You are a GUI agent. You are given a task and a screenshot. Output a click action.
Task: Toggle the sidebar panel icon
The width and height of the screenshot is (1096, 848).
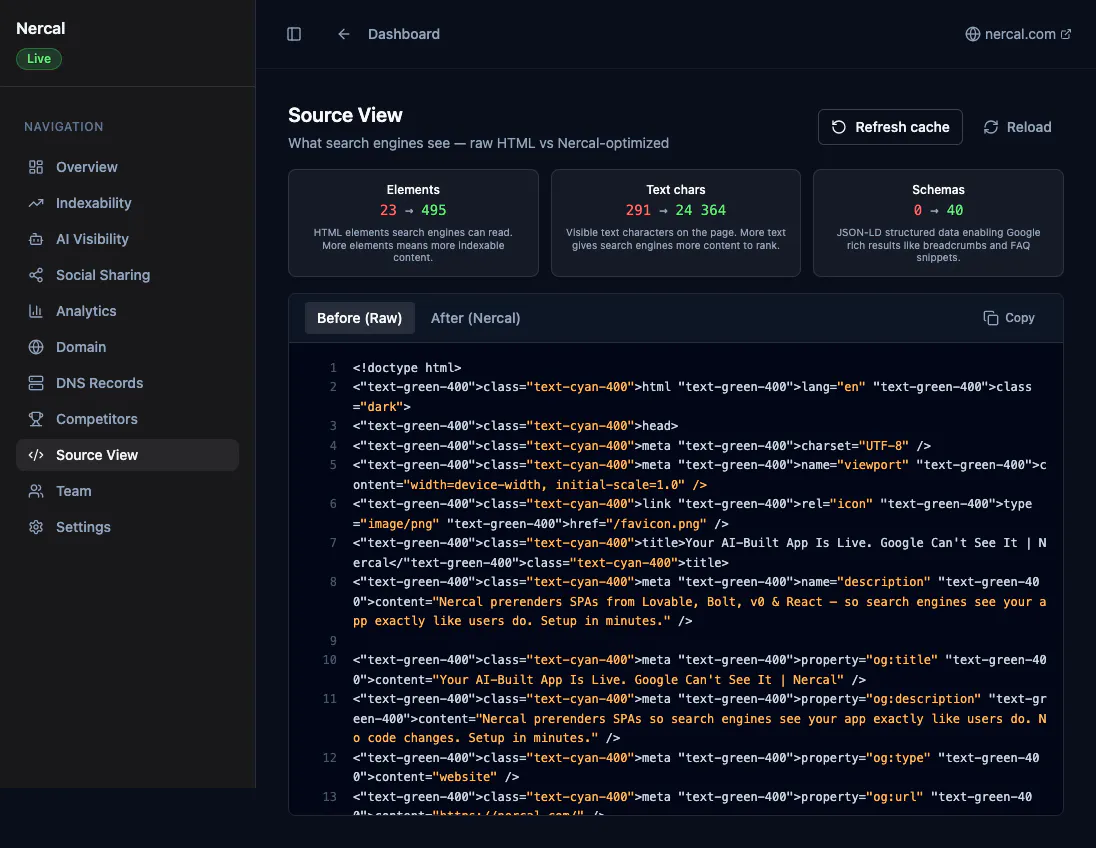pyautogui.click(x=294, y=34)
